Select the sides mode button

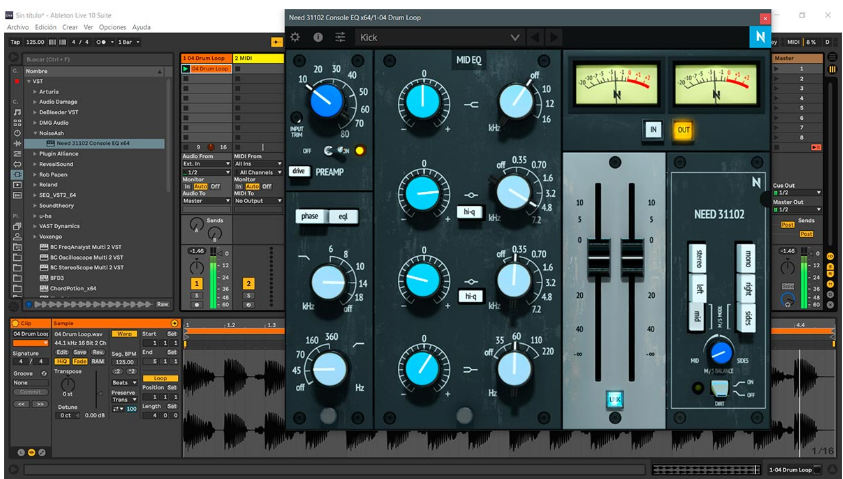pos(746,317)
